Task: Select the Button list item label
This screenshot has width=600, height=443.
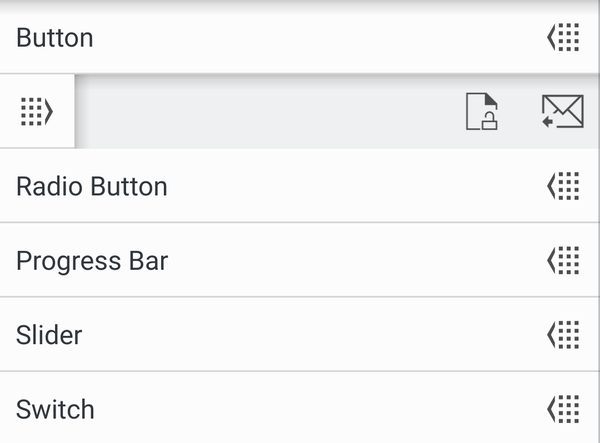Action: [x=55, y=38]
